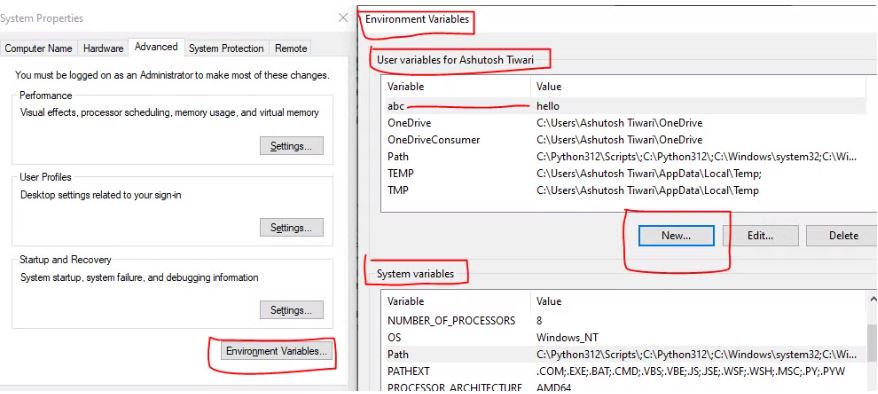Click the OneDriveConsumer path value
This screenshot has width=878, height=394.
[619, 140]
